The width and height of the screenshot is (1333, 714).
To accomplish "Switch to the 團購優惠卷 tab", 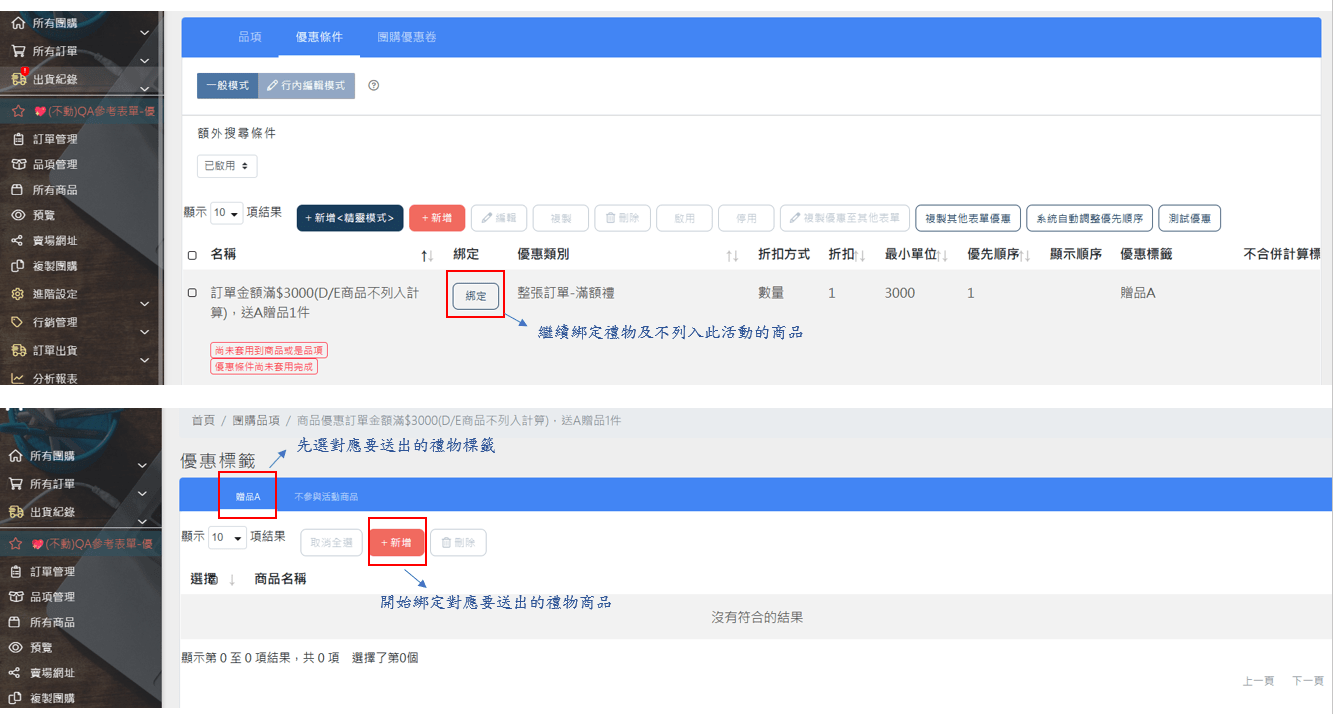I will (x=406, y=37).
